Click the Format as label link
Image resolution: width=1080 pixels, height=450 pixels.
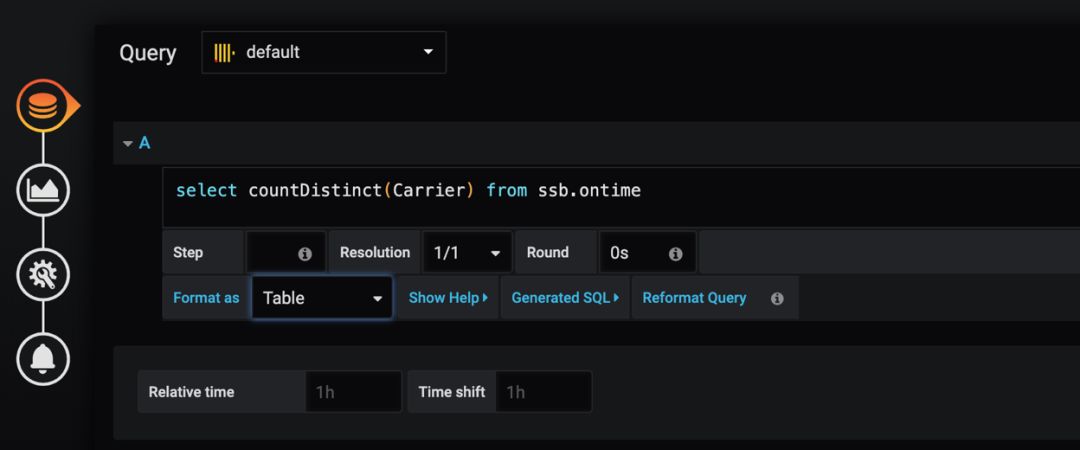tap(206, 298)
